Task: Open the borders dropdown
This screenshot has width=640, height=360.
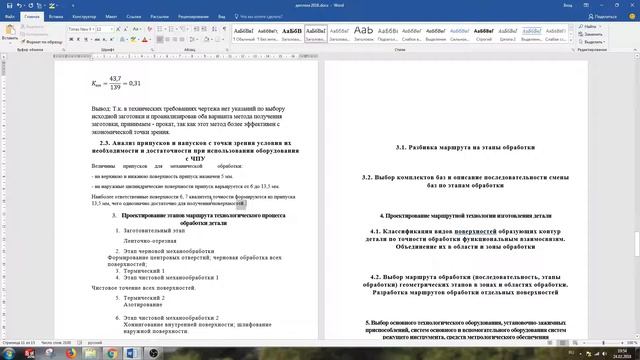Action: [223, 40]
